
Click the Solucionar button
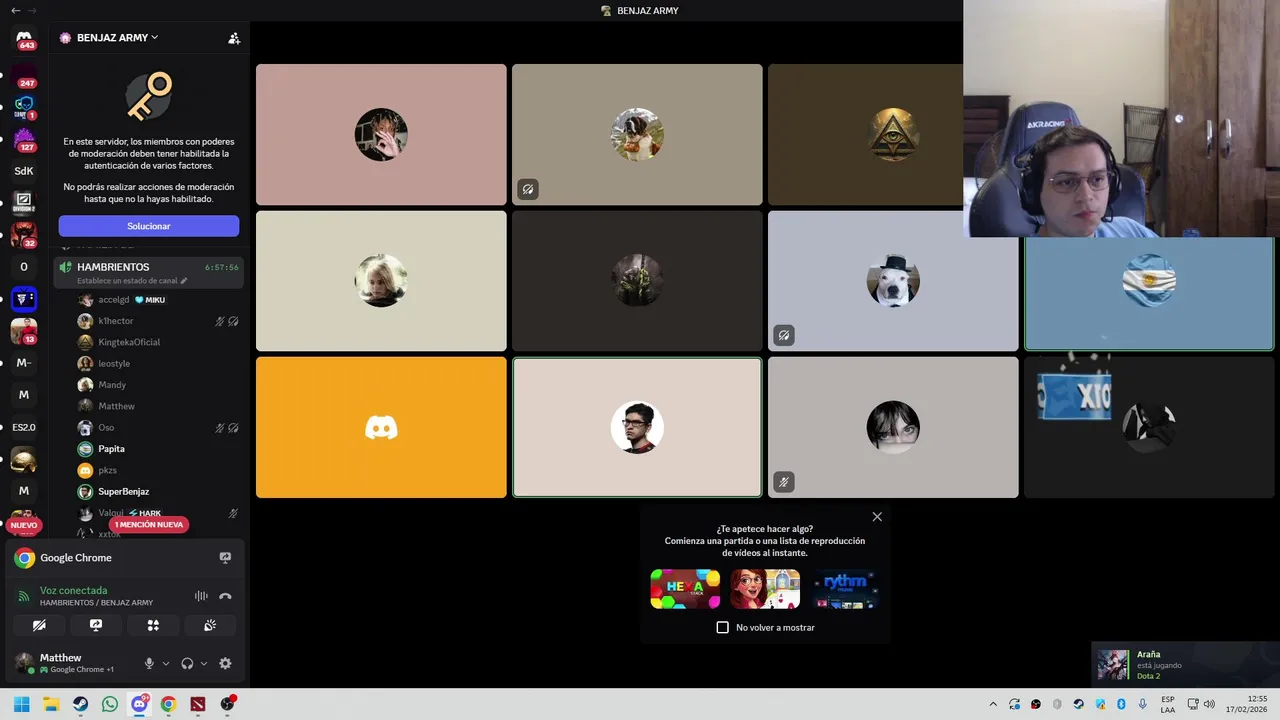click(149, 226)
